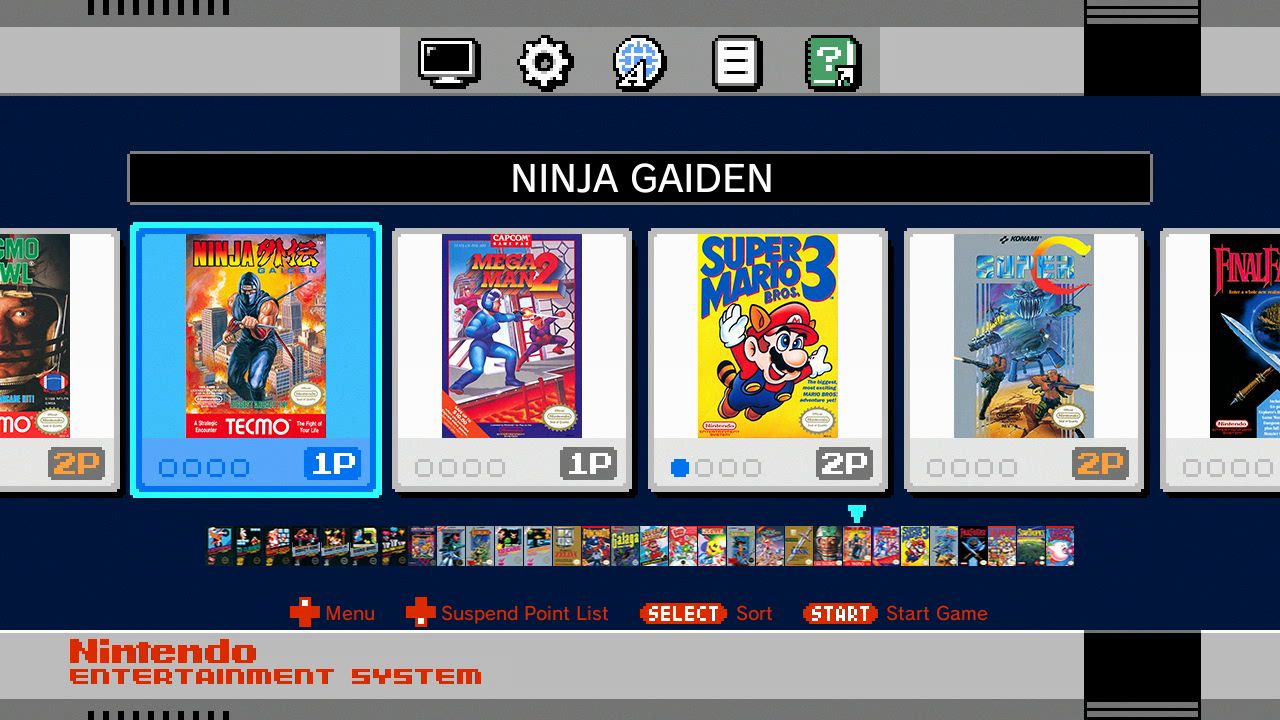This screenshot has width=1280, height=720.
Task: Select the Final Fantasy cover at right edge
Action: (x=1245, y=336)
